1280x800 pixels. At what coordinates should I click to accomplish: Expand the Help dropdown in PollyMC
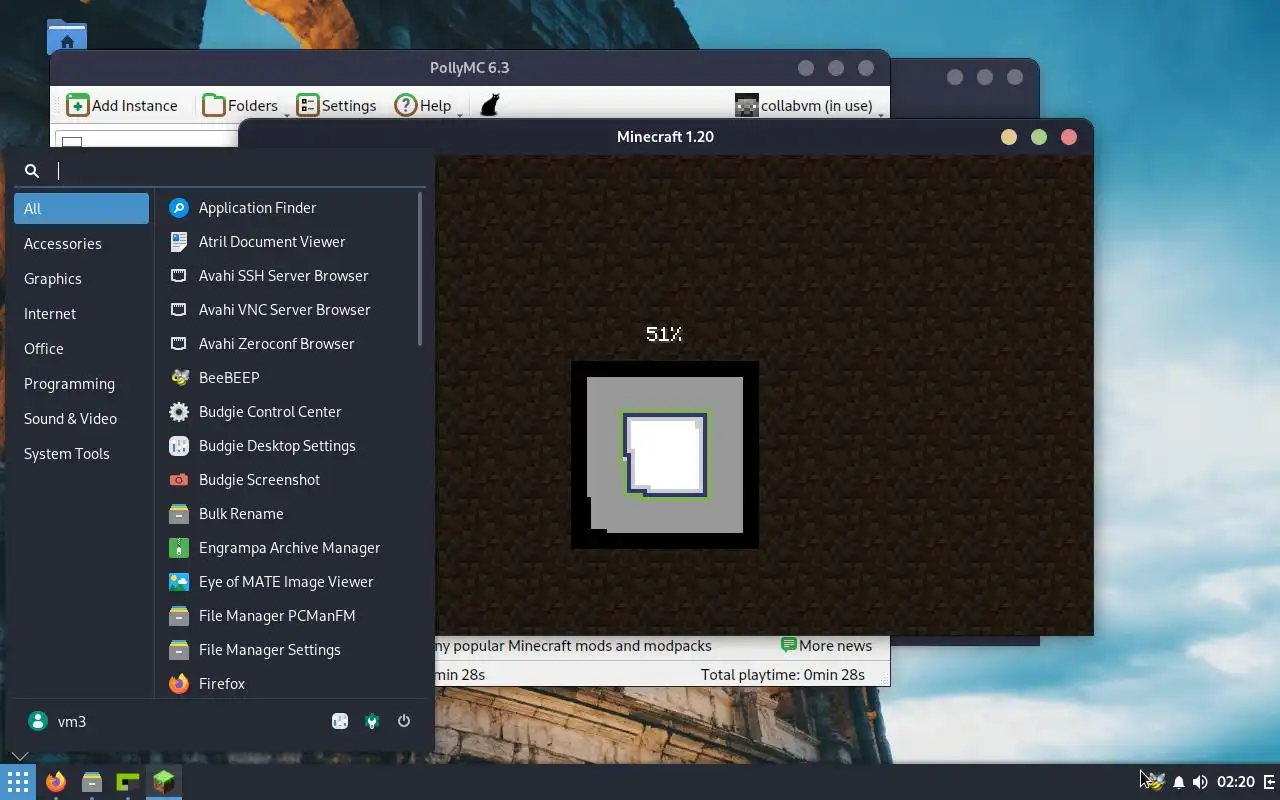427,105
